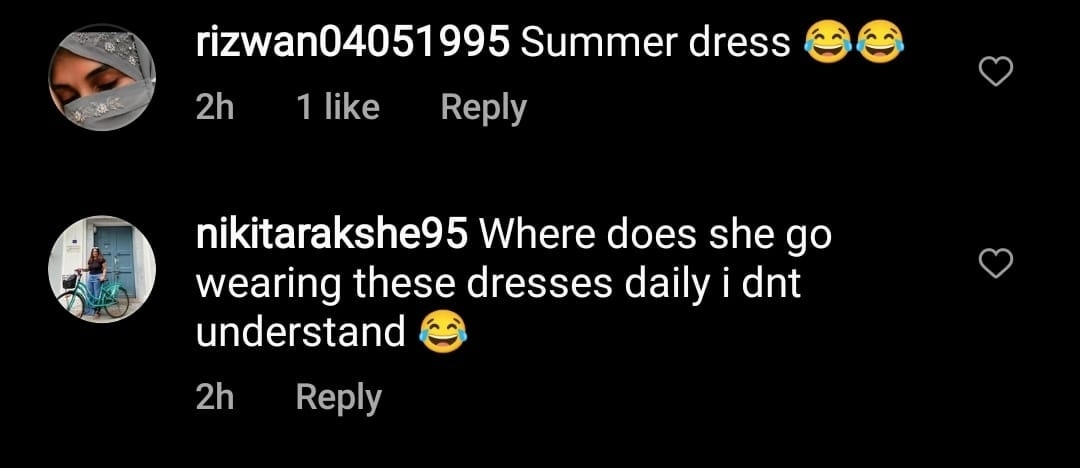Image resolution: width=1080 pixels, height=468 pixels.
Task: Click 'i dnt' in nikitarakshe95's comment
Action: (x=759, y=284)
